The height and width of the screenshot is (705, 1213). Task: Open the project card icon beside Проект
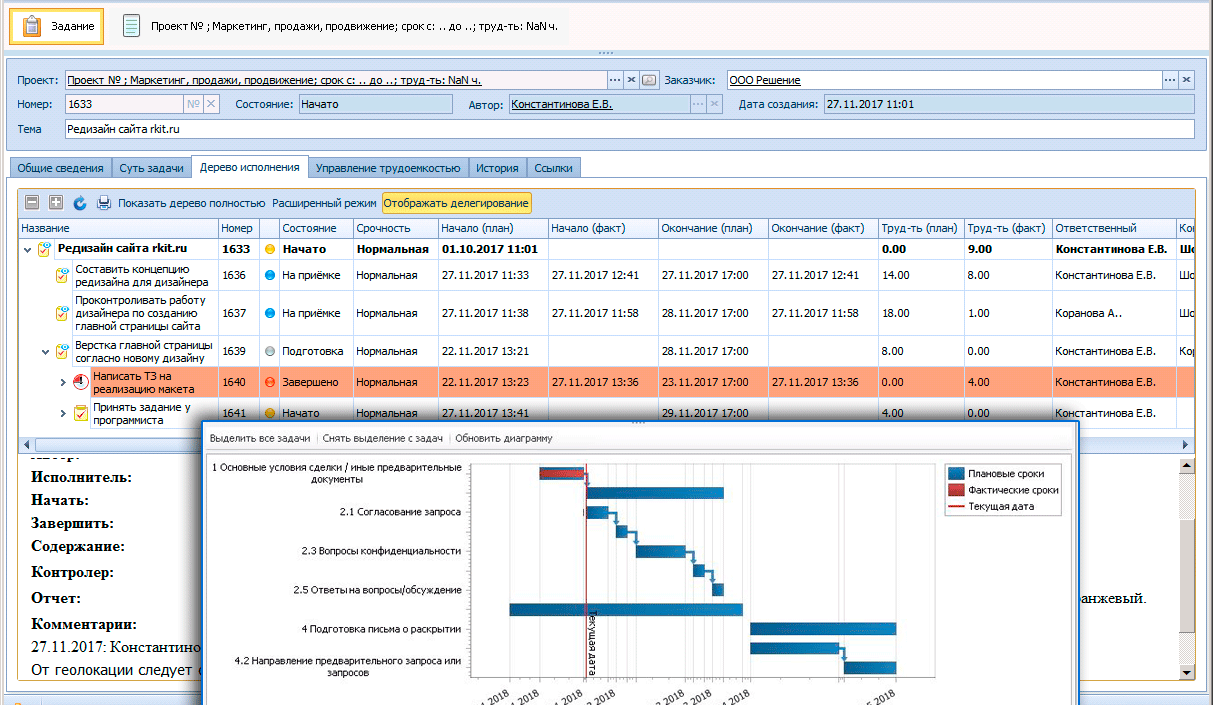point(649,80)
